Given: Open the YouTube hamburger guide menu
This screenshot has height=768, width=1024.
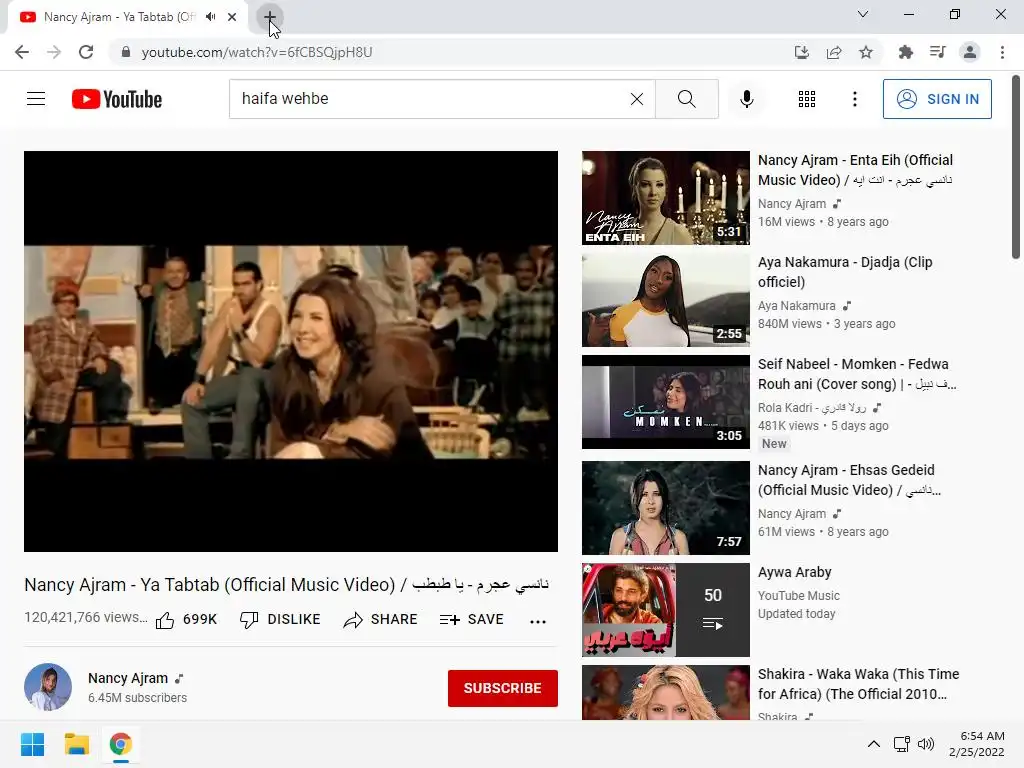Looking at the screenshot, I should (x=36, y=99).
